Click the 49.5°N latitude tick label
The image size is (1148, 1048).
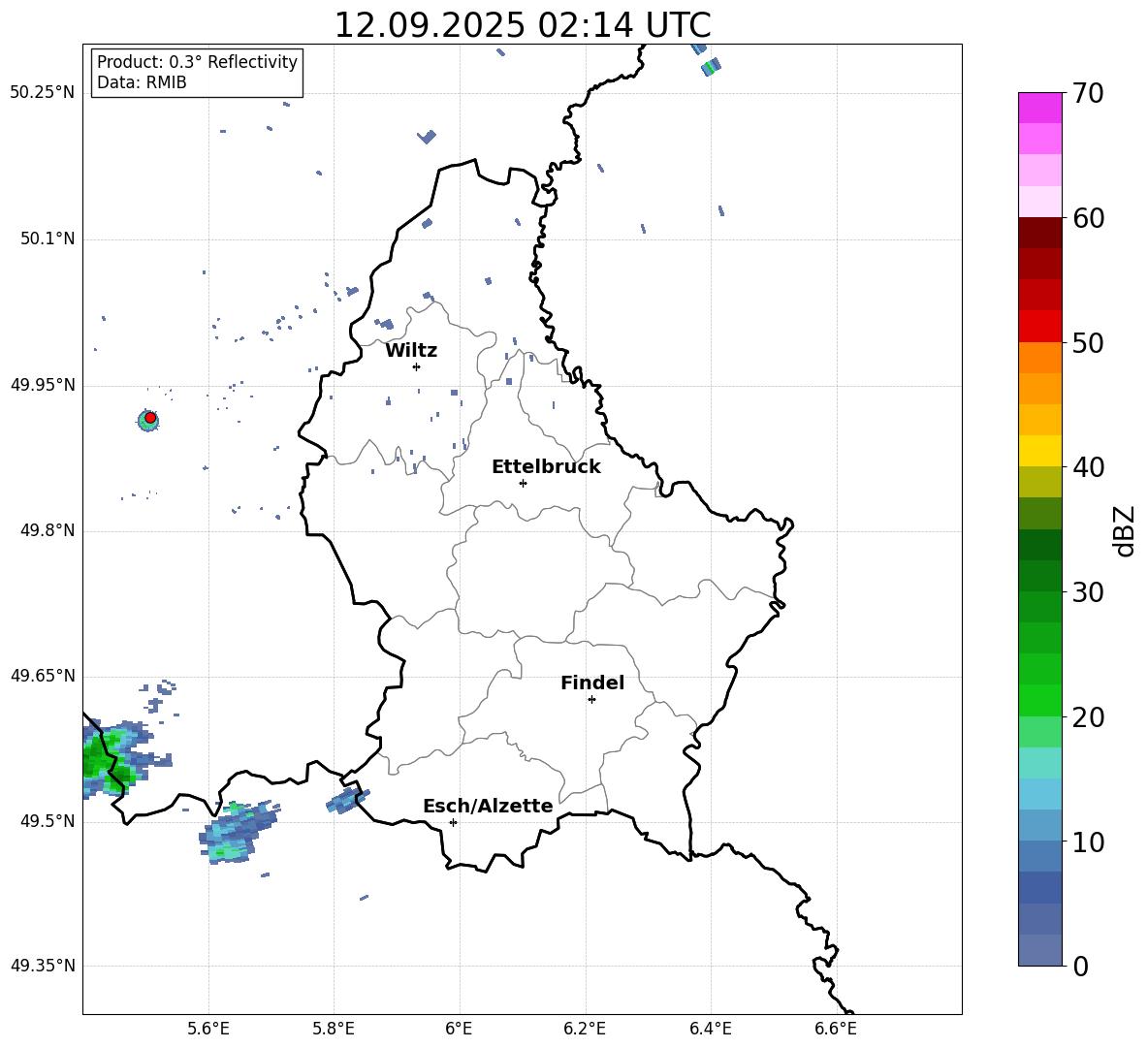(48, 821)
